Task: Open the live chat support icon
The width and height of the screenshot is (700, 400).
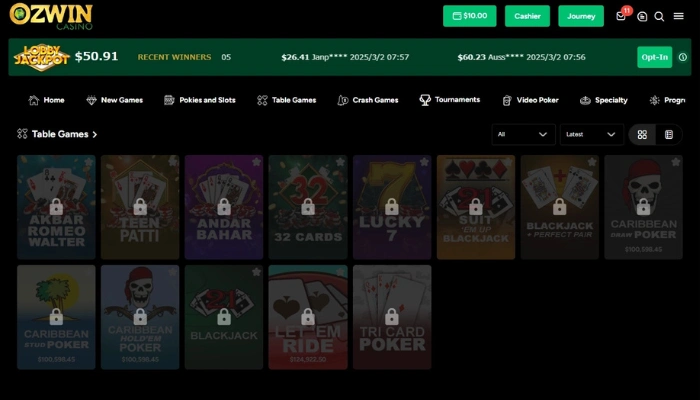Action: tap(642, 17)
